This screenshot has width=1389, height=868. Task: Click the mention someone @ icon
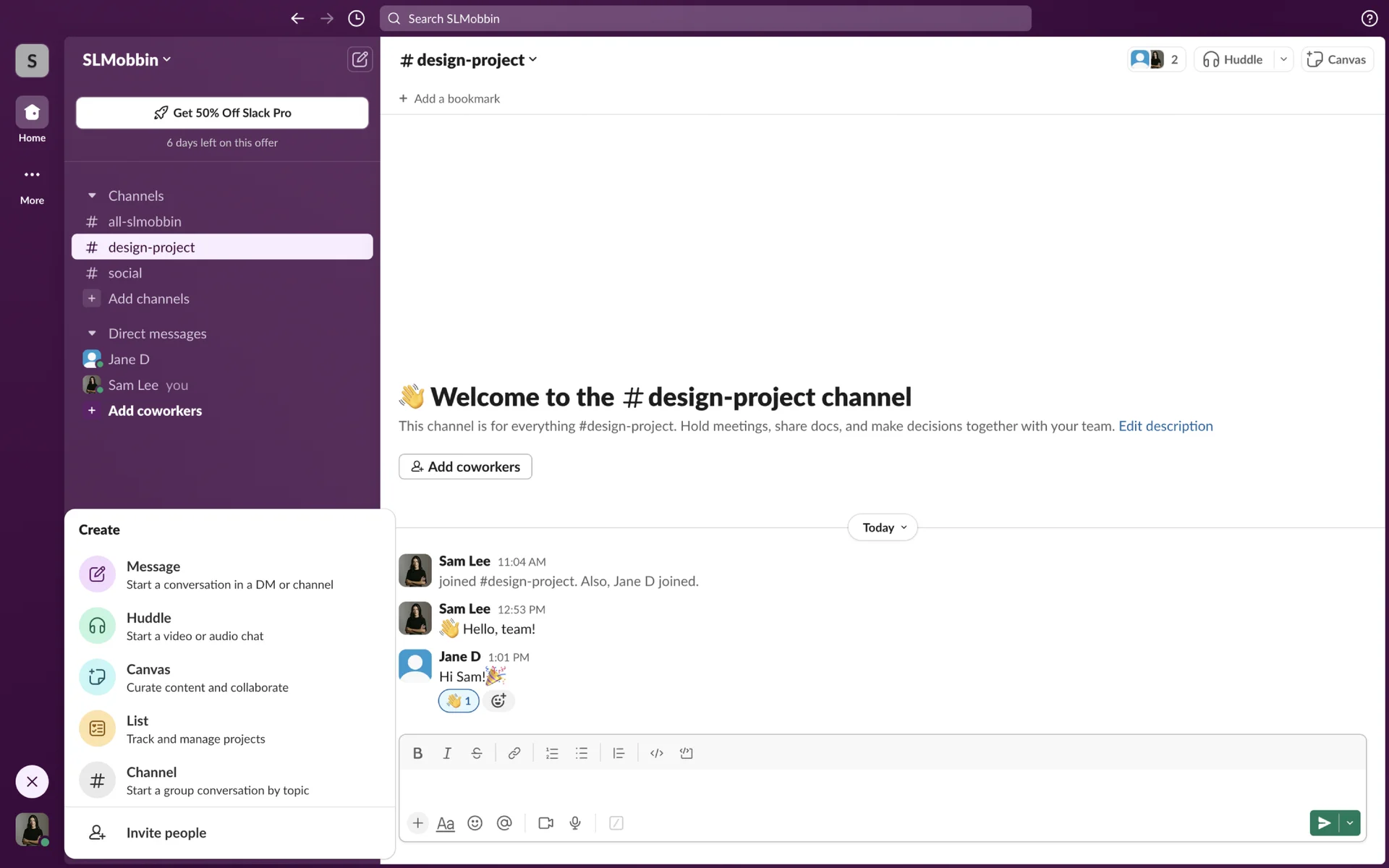coord(504,823)
